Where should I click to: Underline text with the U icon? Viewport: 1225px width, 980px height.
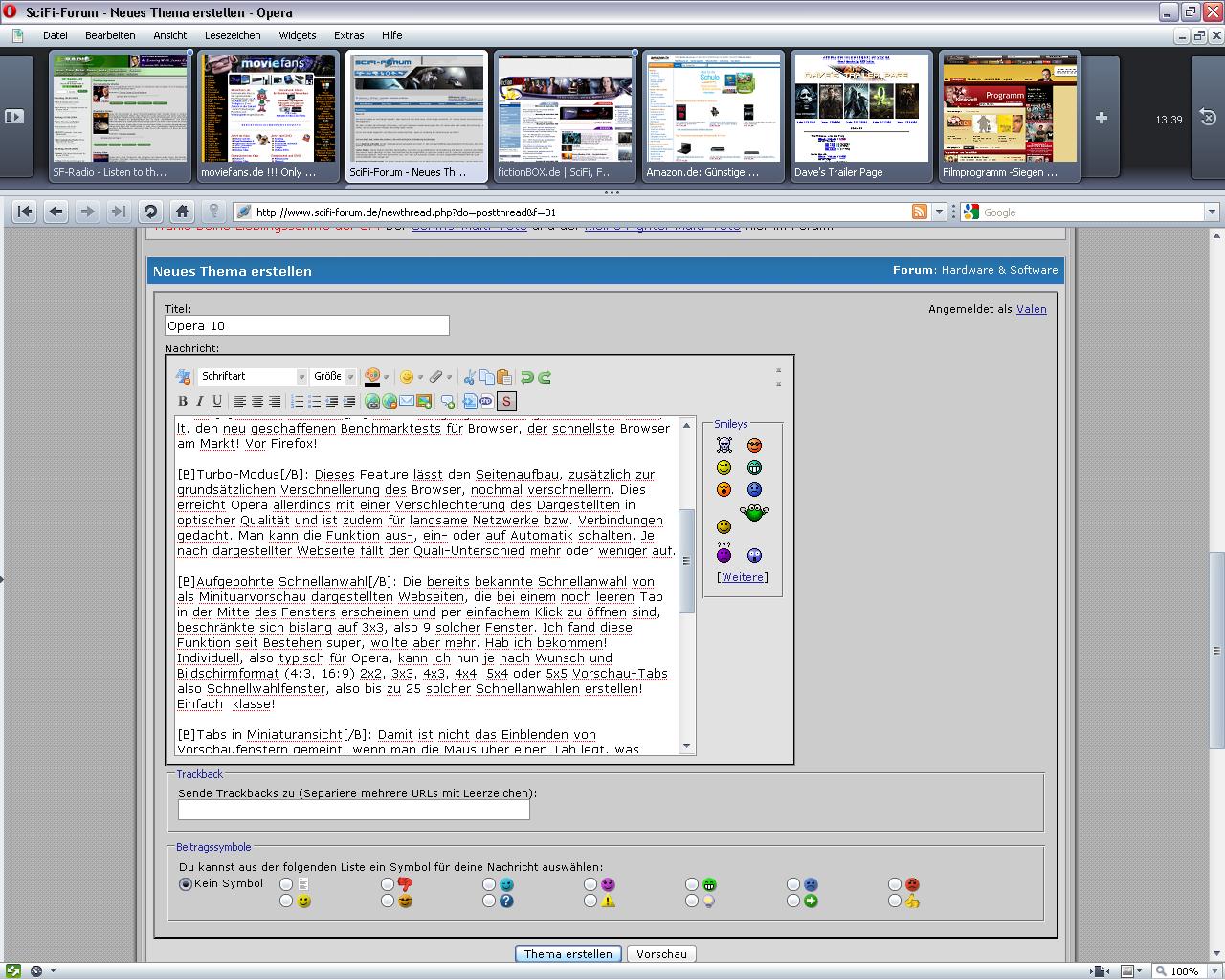[217, 401]
